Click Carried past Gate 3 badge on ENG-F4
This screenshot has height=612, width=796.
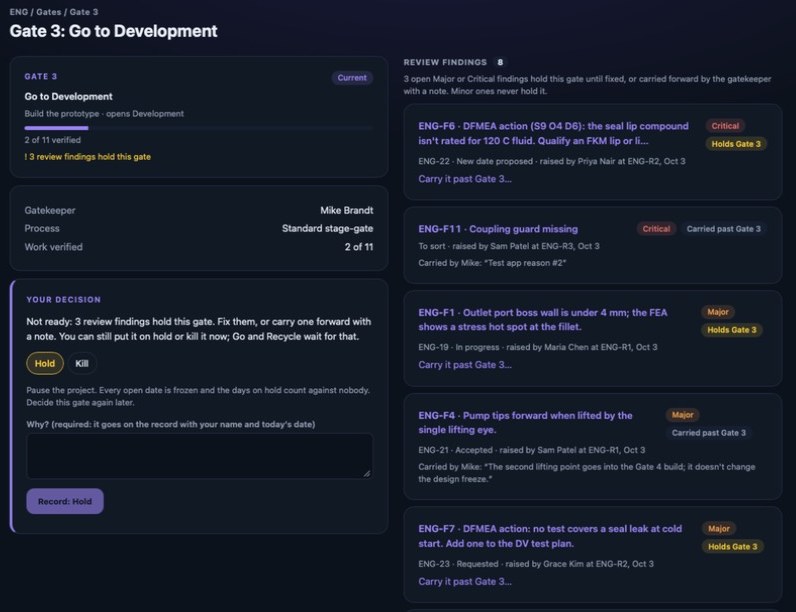click(x=709, y=433)
